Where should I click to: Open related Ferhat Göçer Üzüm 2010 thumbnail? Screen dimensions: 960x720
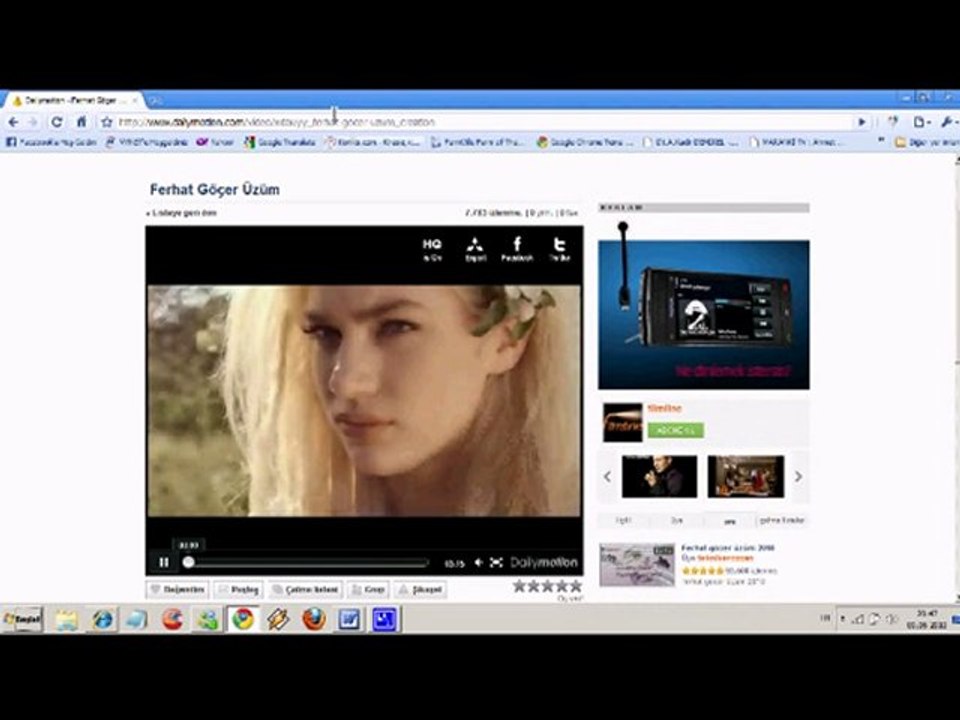click(637, 564)
